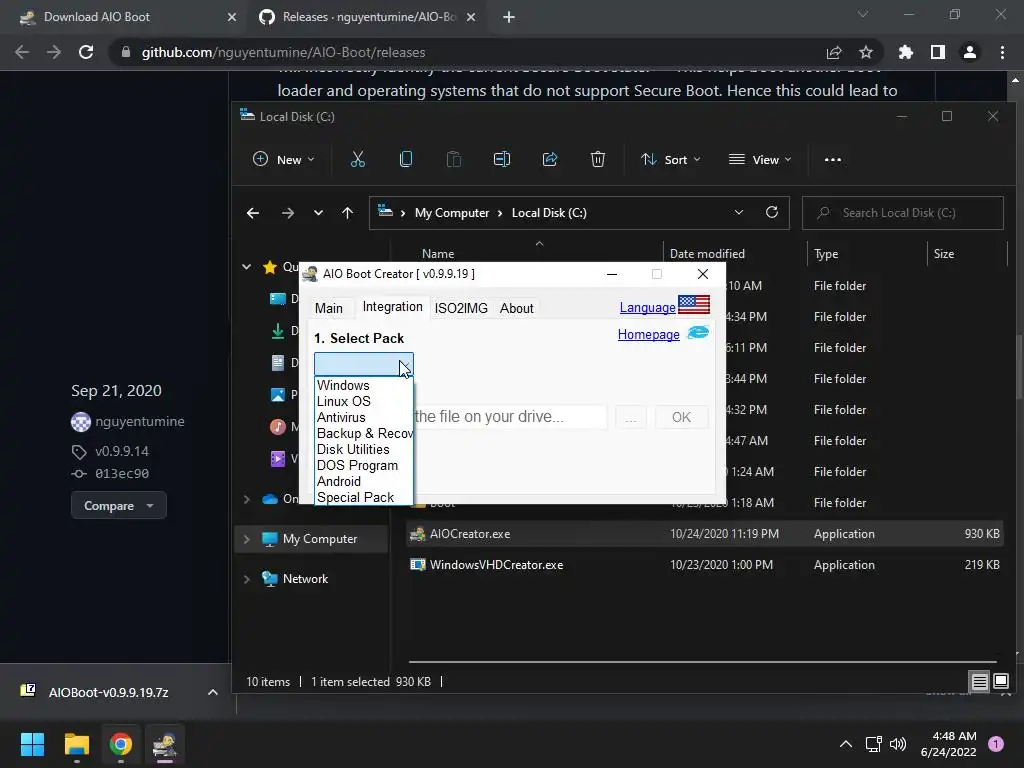Open Chrome extensions puzzle icon
Viewport: 1024px width, 768px height.
pyautogui.click(x=906, y=52)
